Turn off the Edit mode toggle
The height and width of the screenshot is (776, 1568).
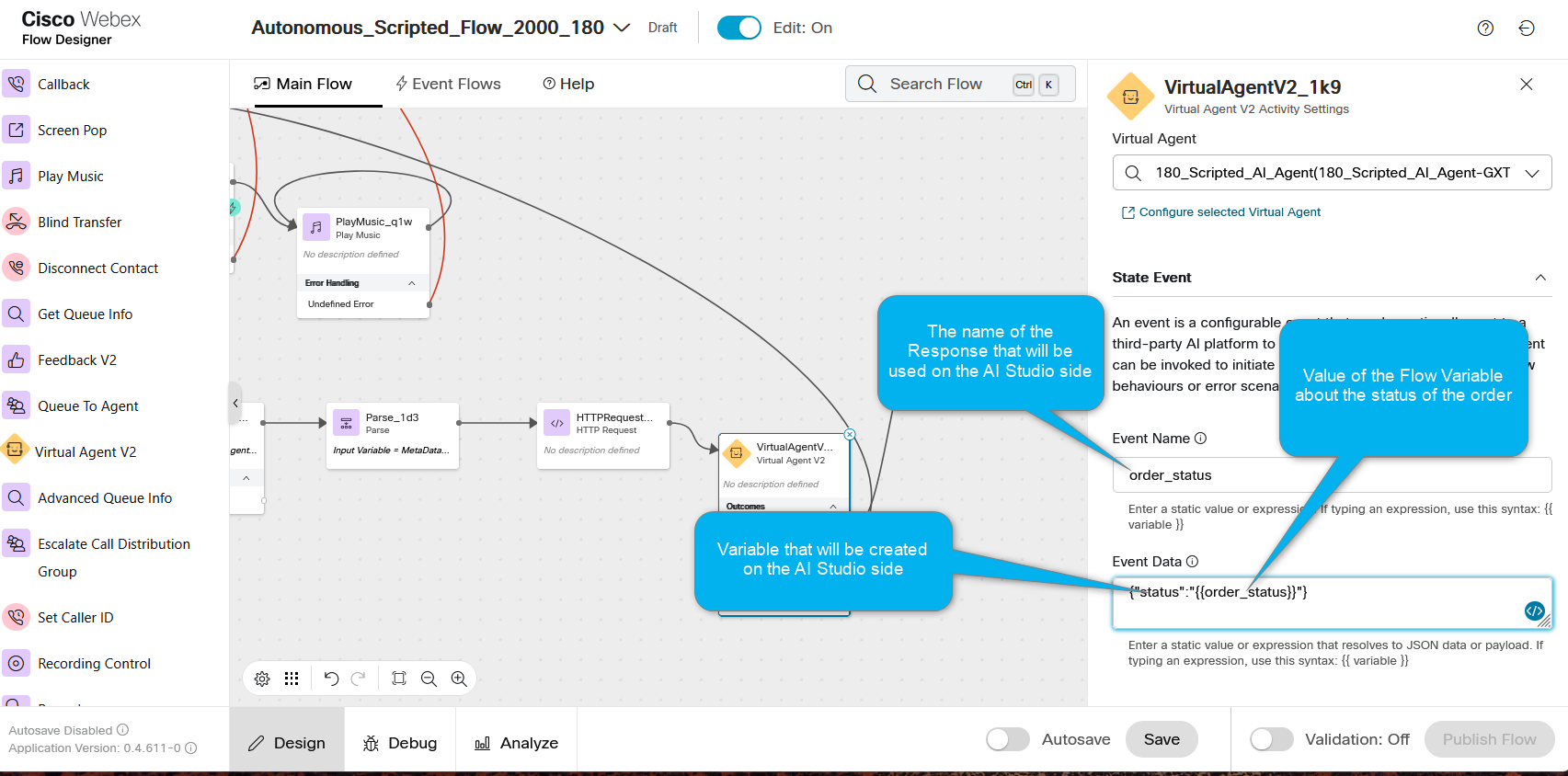[x=738, y=28]
